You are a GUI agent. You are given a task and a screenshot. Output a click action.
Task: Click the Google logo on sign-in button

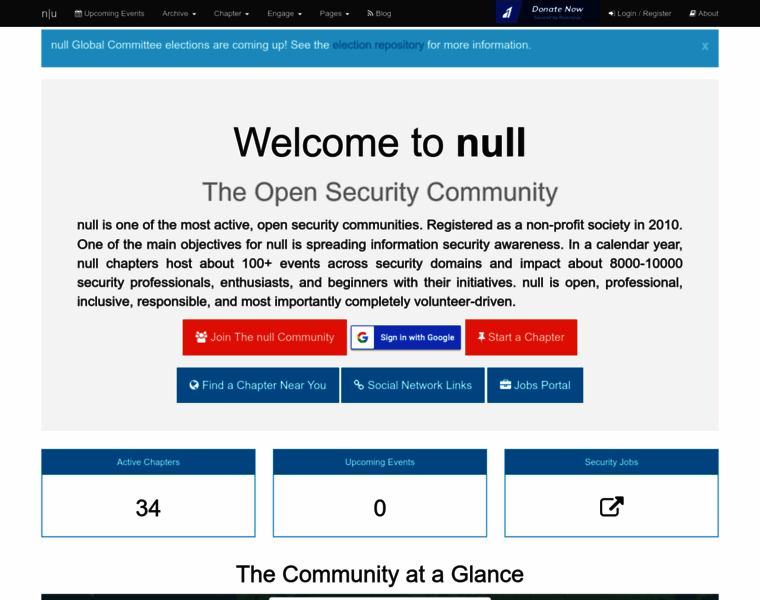pos(363,337)
